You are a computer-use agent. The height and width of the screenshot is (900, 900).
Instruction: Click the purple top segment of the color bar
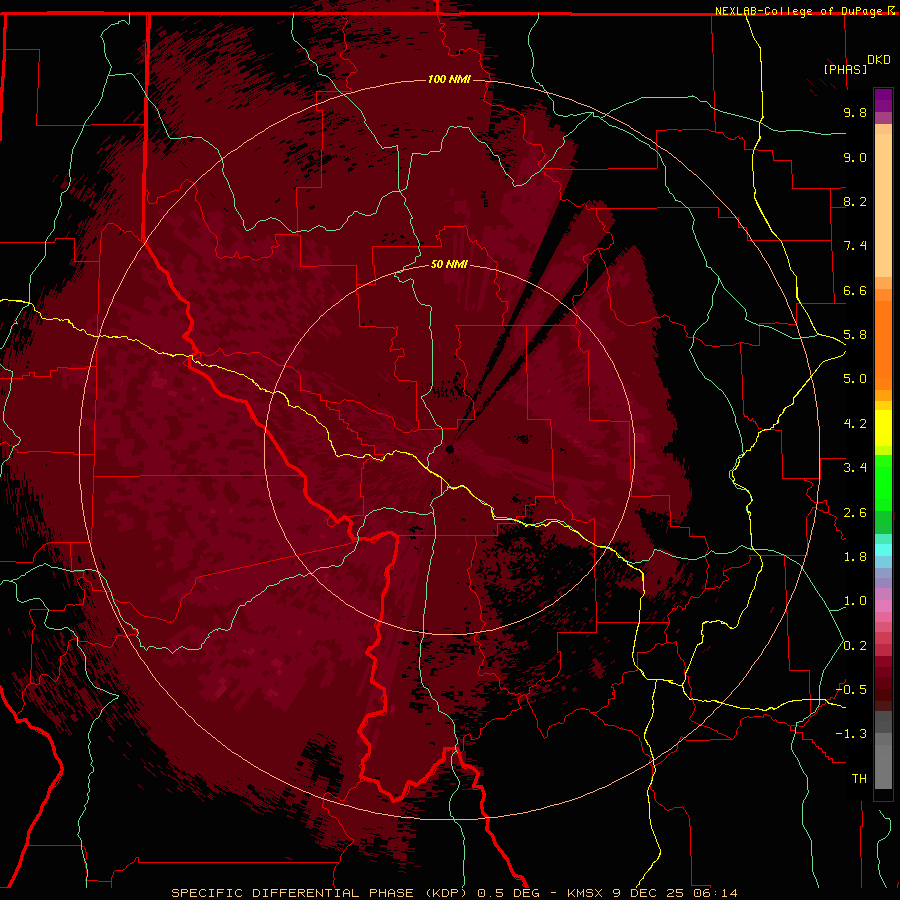tap(883, 100)
